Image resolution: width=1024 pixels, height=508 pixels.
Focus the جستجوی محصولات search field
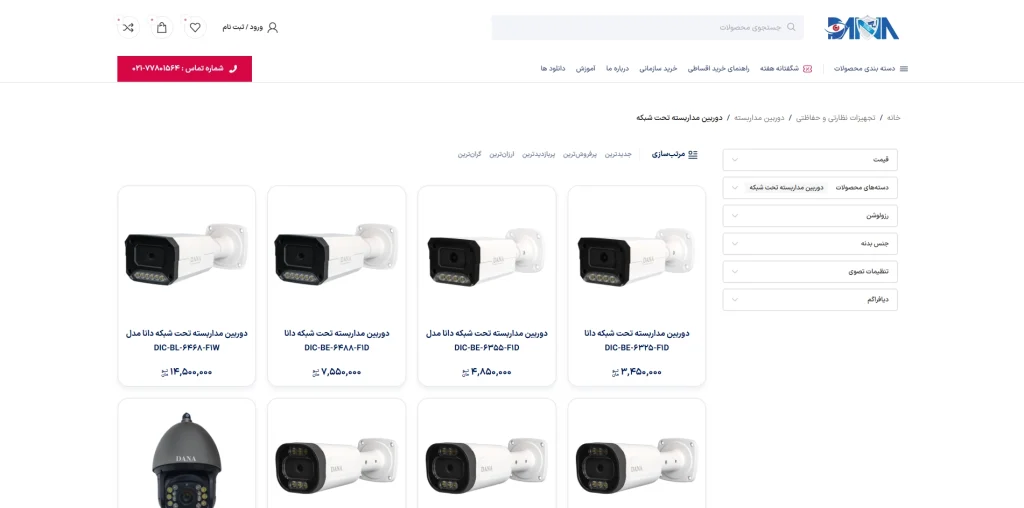(647, 27)
